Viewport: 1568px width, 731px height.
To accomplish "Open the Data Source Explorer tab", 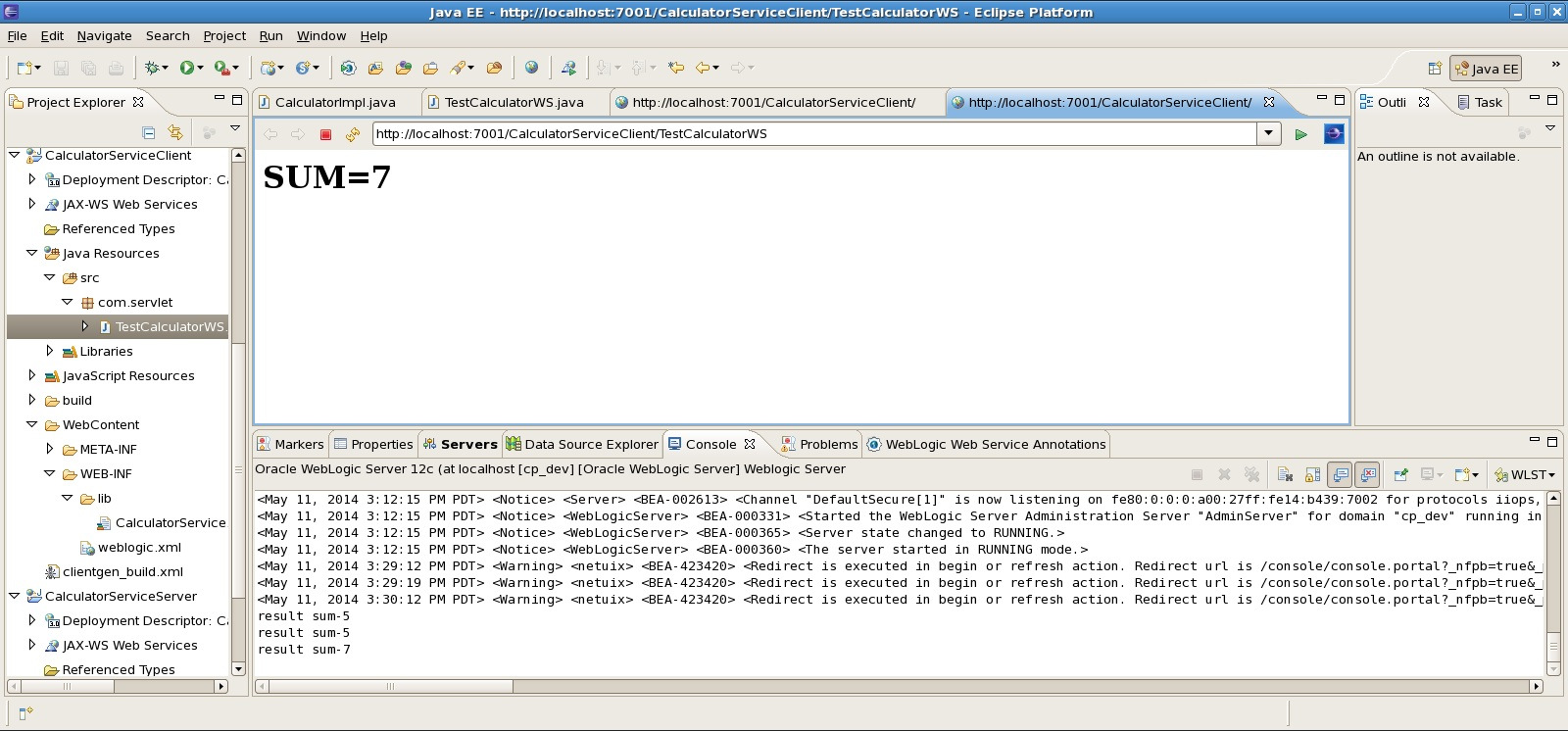I will click(x=582, y=444).
